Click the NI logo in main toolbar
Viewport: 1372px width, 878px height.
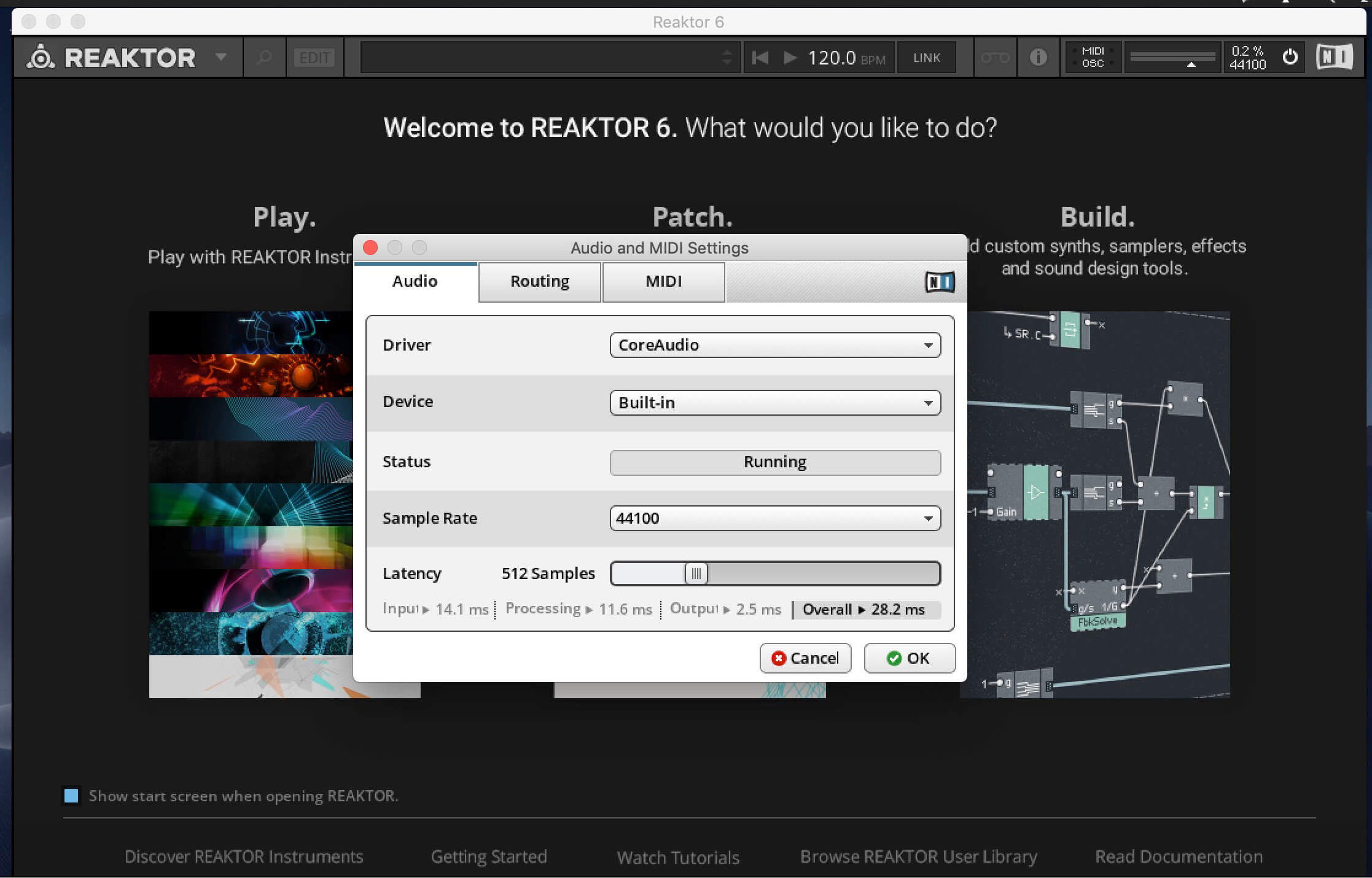pyautogui.click(x=1334, y=57)
